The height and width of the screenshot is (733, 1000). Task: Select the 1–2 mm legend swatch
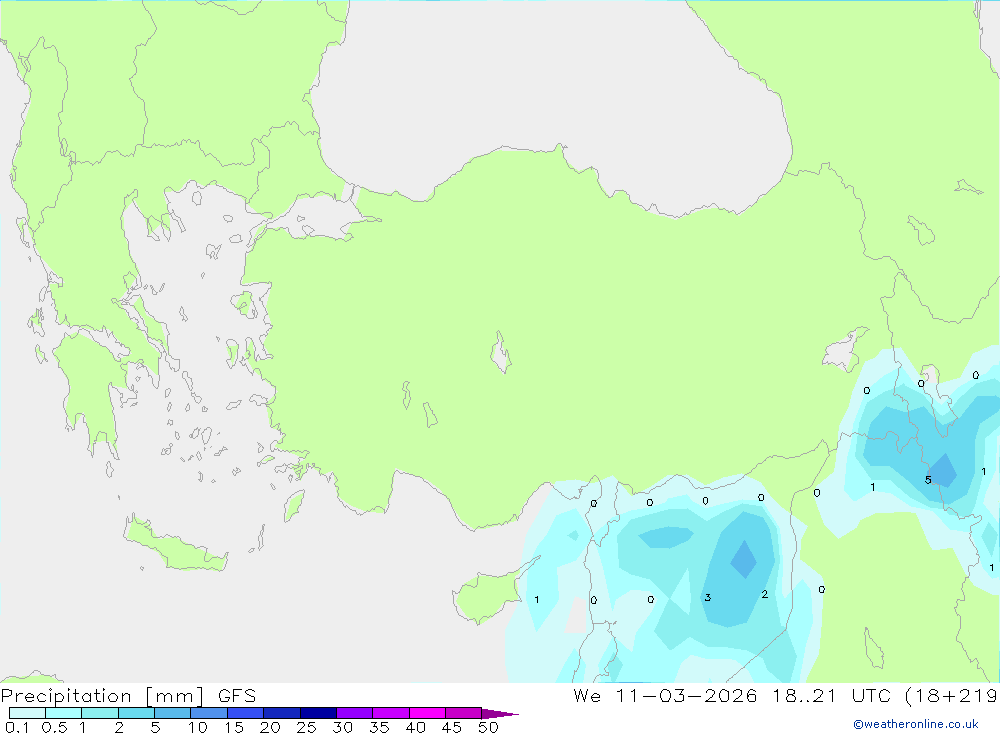(100, 713)
